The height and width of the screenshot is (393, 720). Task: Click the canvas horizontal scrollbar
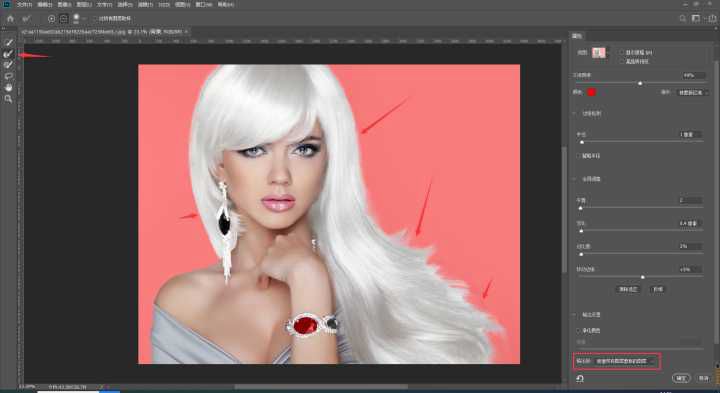[321, 387]
